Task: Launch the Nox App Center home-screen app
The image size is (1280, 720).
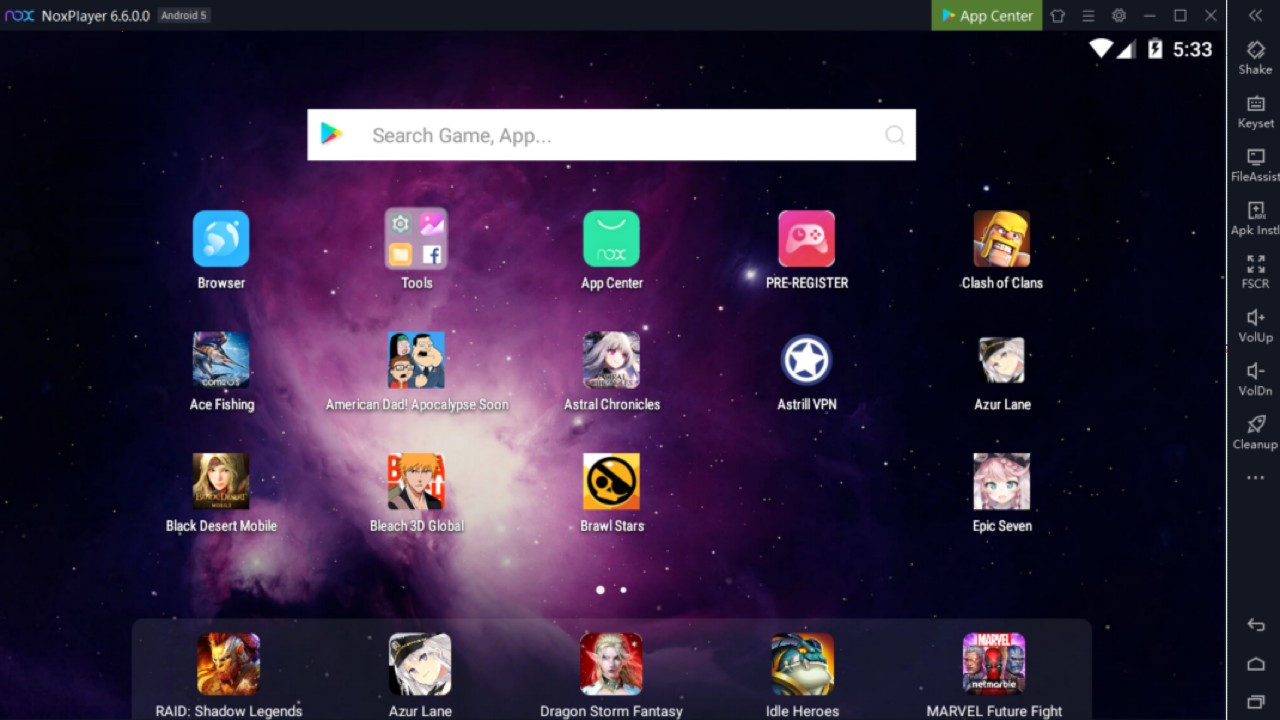Action: coord(611,239)
